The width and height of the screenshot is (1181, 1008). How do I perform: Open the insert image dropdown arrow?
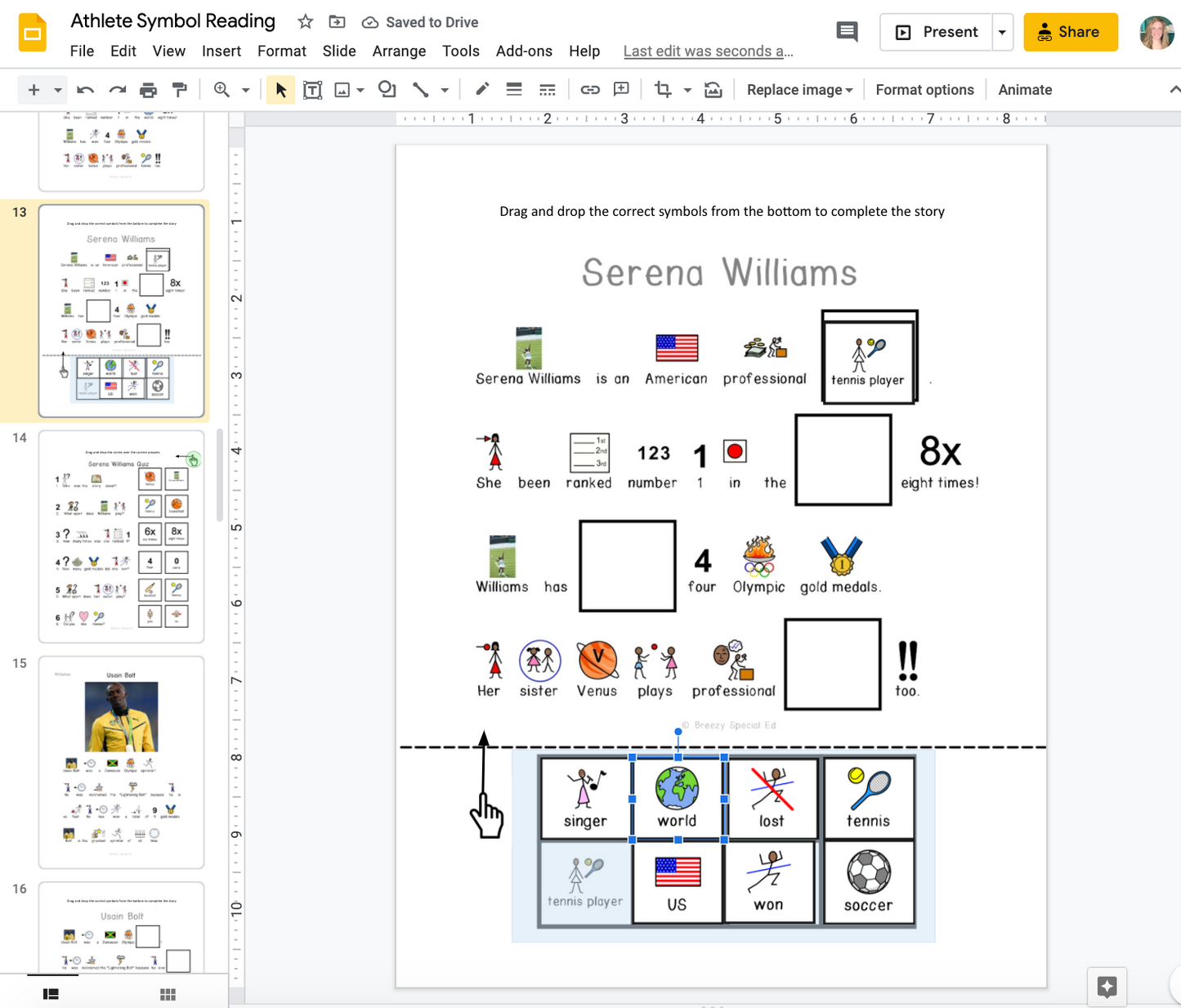tap(360, 90)
